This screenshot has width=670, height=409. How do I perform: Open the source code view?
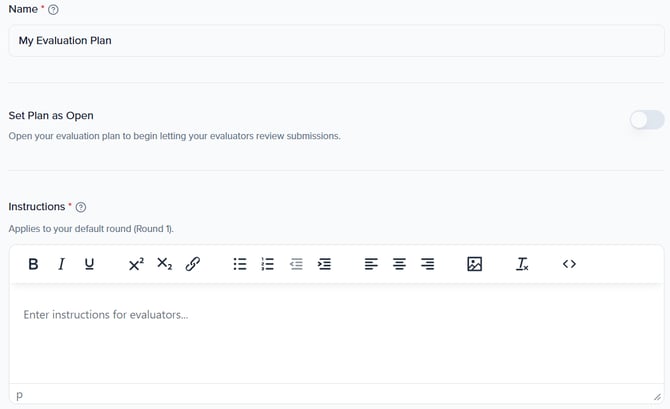[569, 264]
